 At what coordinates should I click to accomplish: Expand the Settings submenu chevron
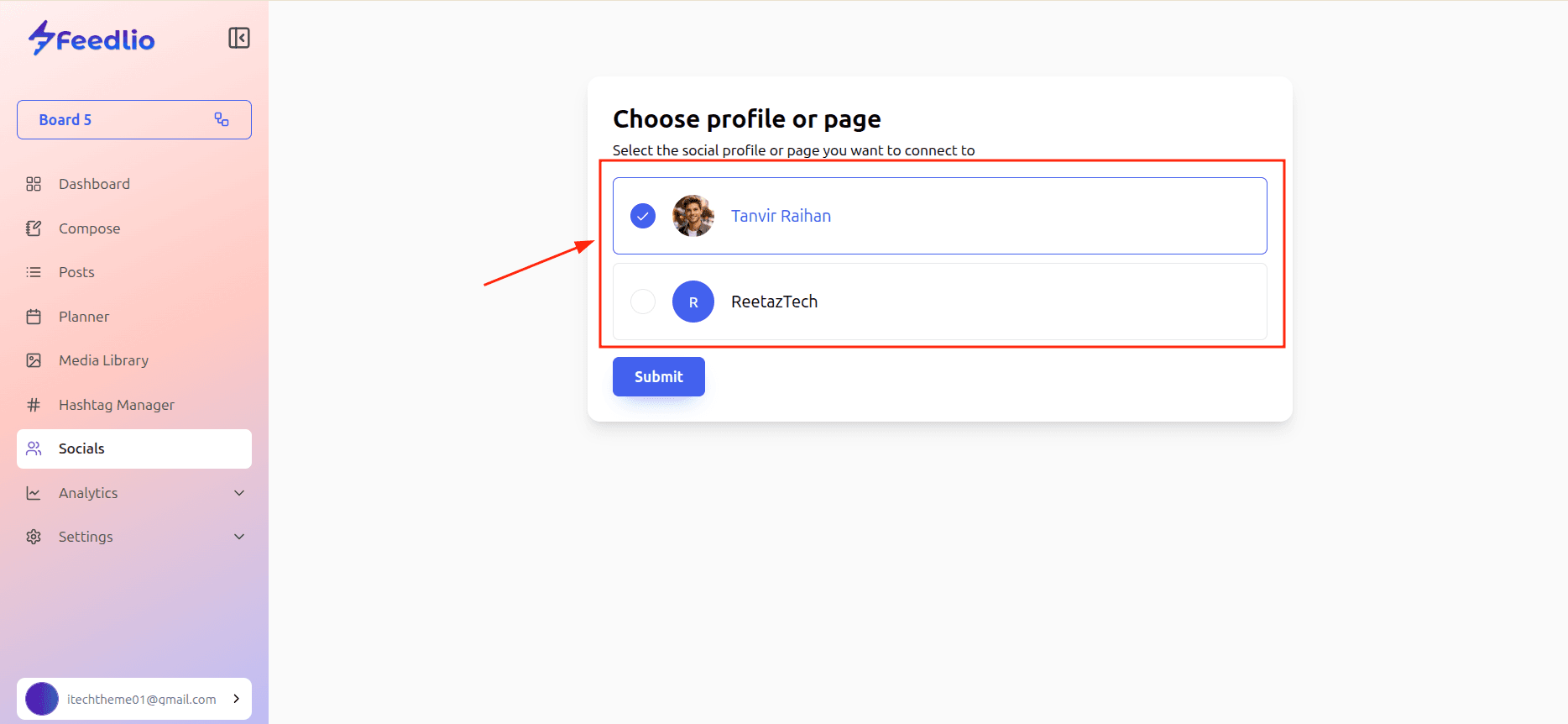coord(239,537)
